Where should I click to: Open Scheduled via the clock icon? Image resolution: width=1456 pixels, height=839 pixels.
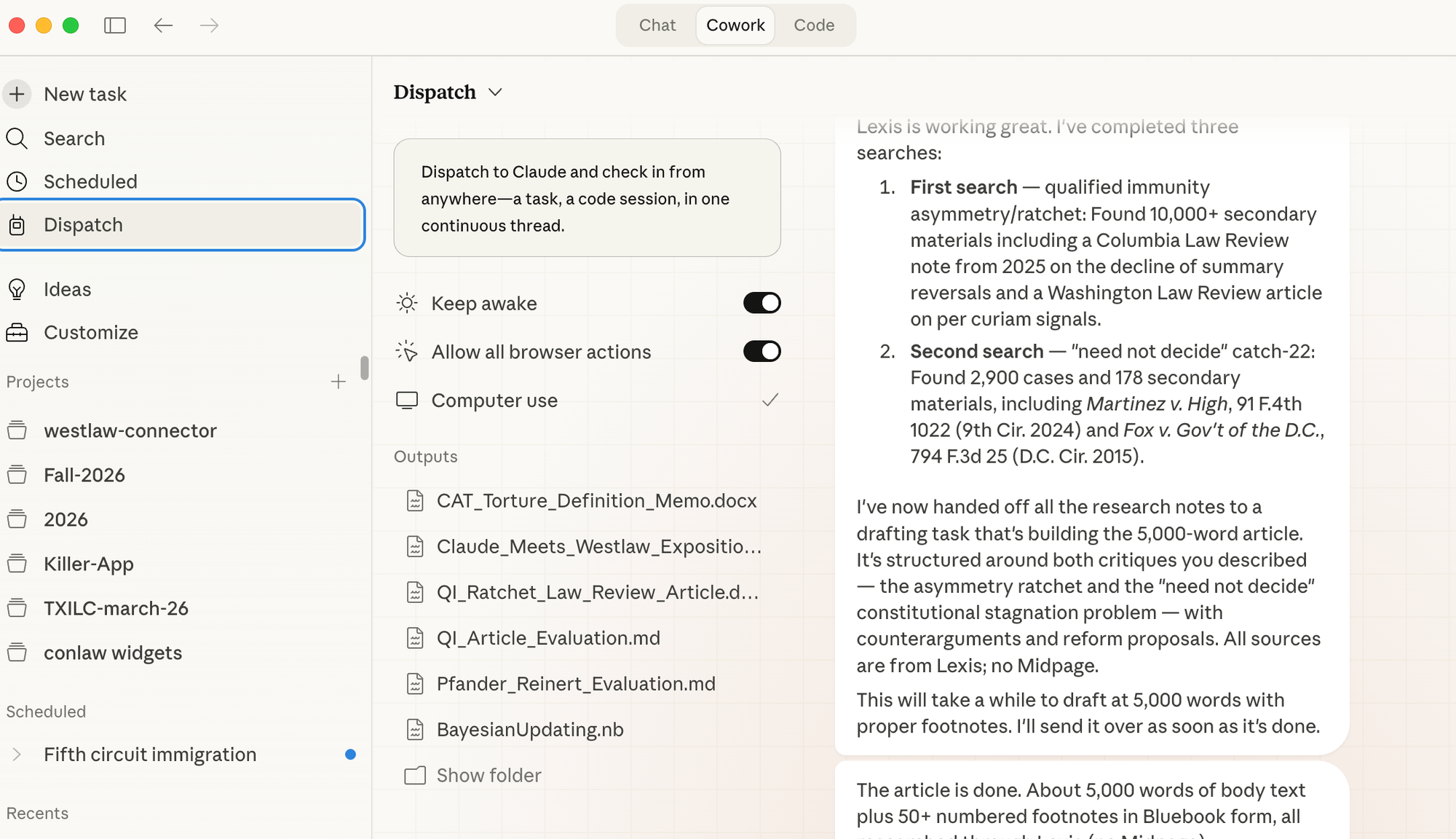(x=17, y=181)
